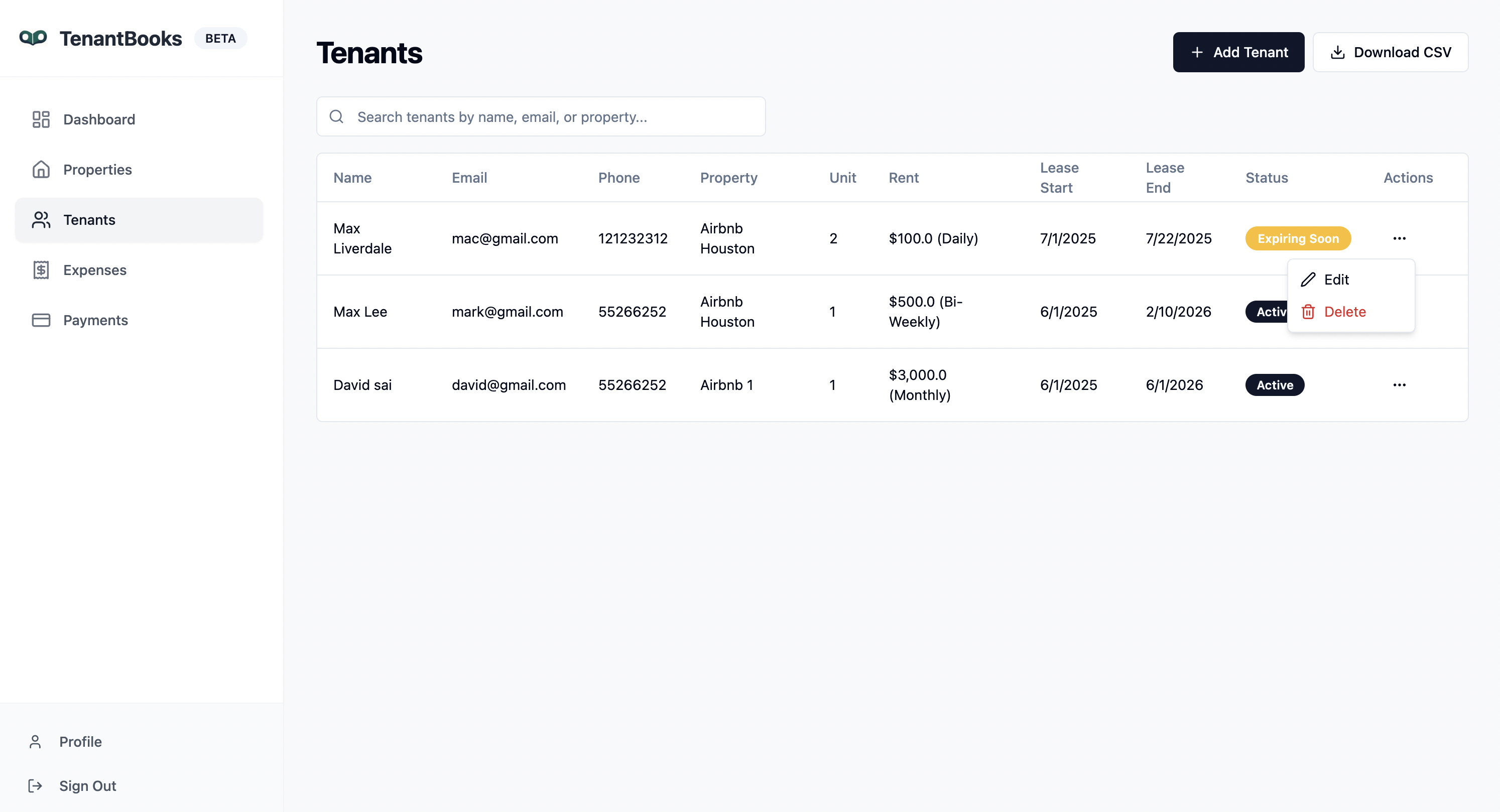1500x812 pixels.
Task: Click the Phone column header
Action: point(619,178)
